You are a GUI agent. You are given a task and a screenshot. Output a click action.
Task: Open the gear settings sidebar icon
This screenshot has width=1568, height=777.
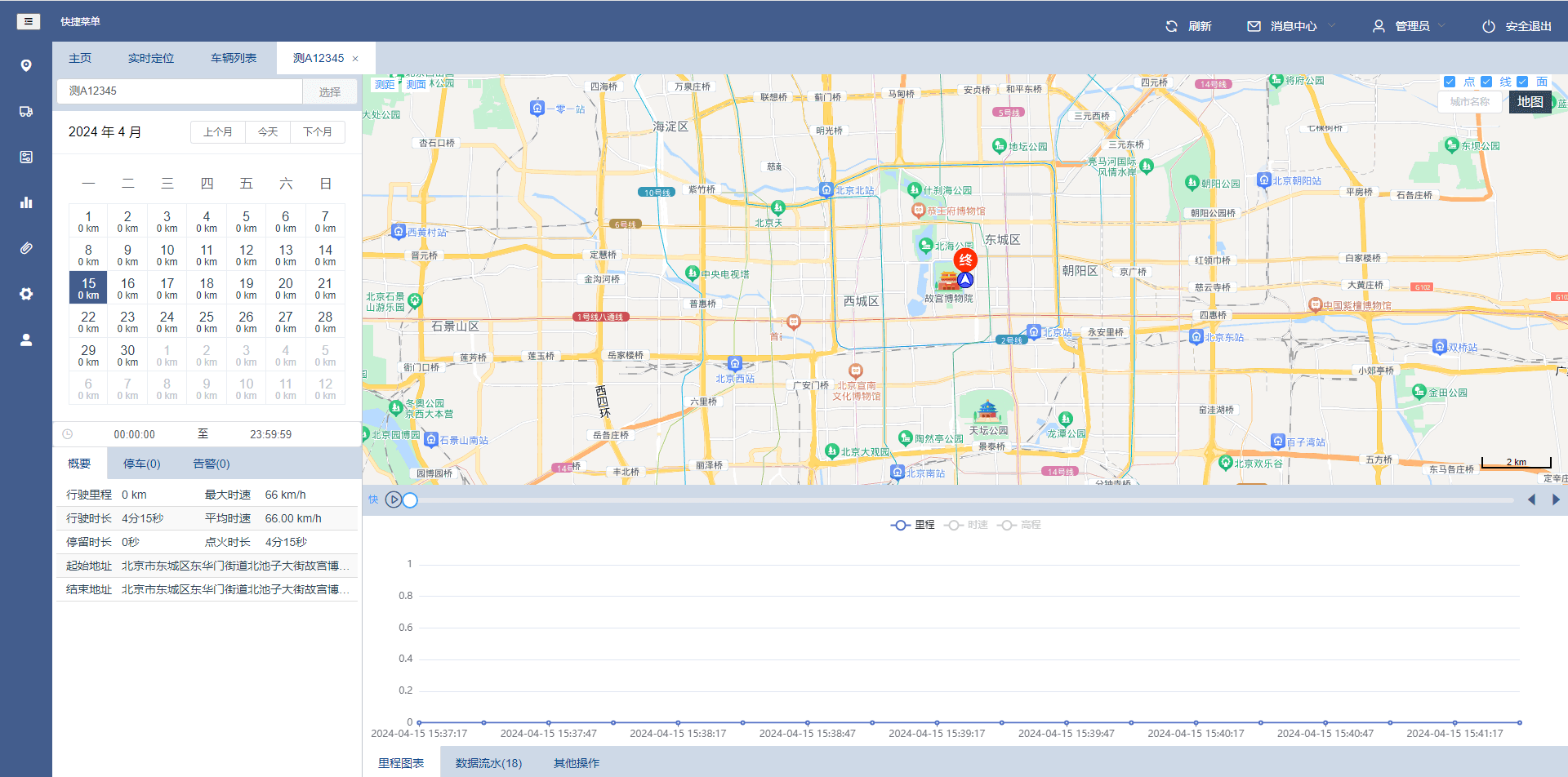pyautogui.click(x=26, y=294)
